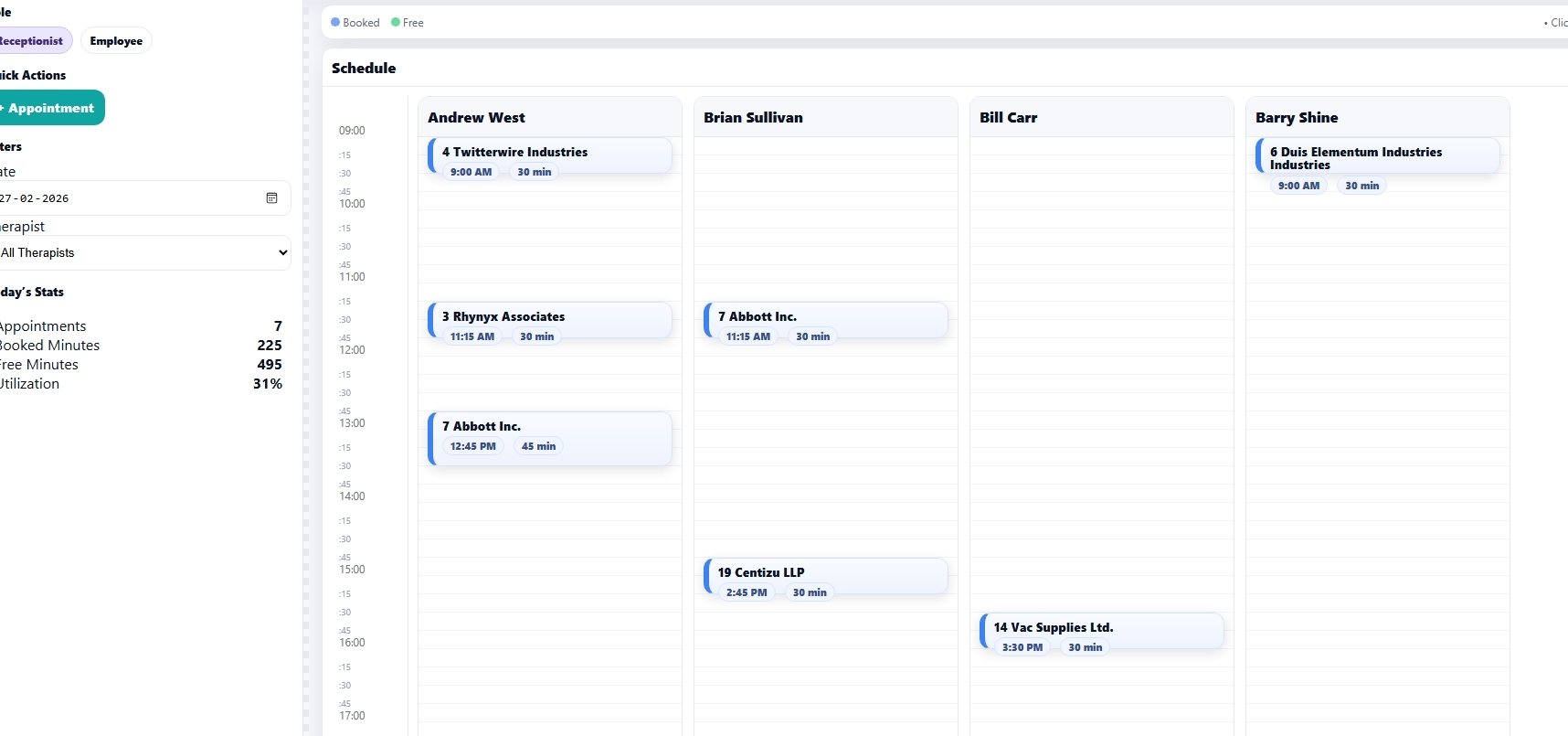Image resolution: width=1568 pixels, height=736 pixels.
Task: Click the Booked legend dot
Action: tap(335, 22)
